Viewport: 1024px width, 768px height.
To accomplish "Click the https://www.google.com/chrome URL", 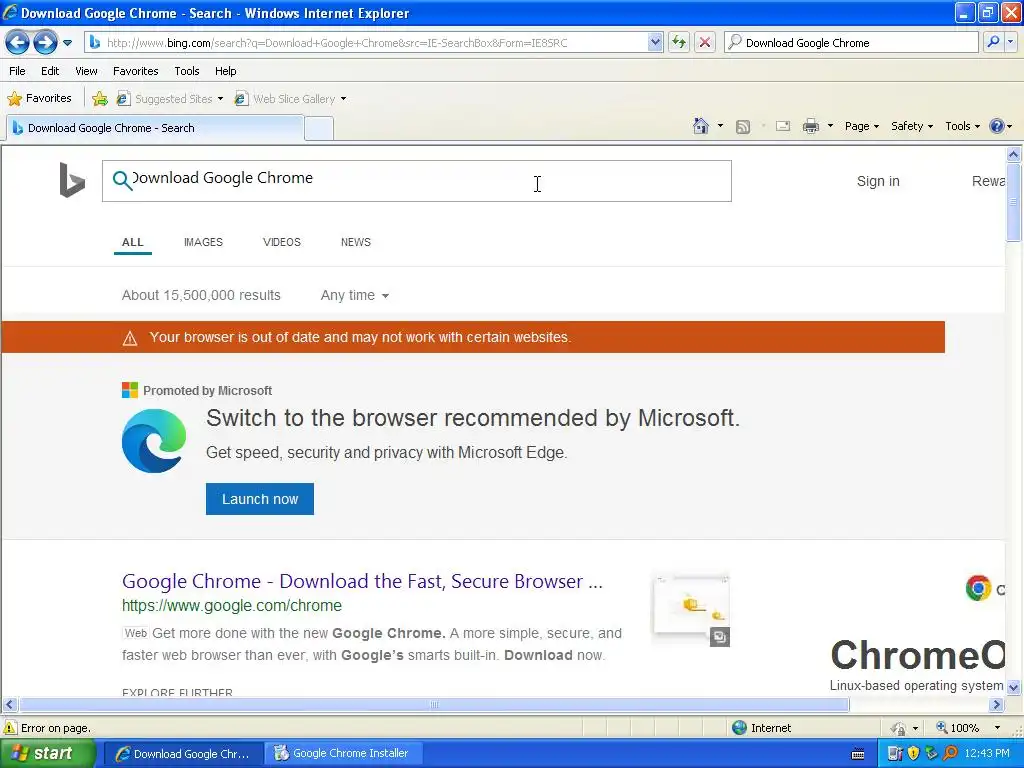I will (232, 605).
